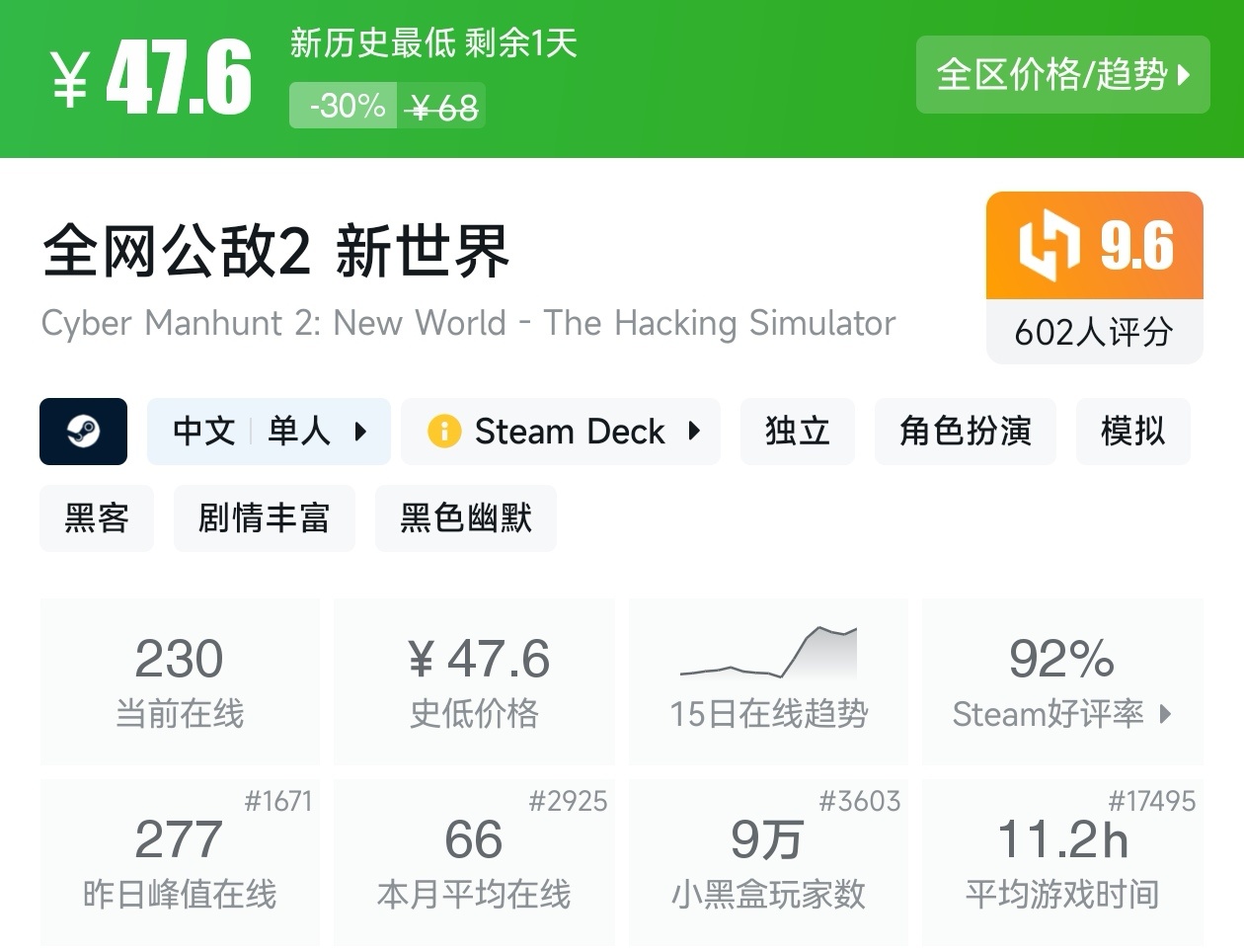Expand the Steam好评率 review details arrow

pos(1165,714)
